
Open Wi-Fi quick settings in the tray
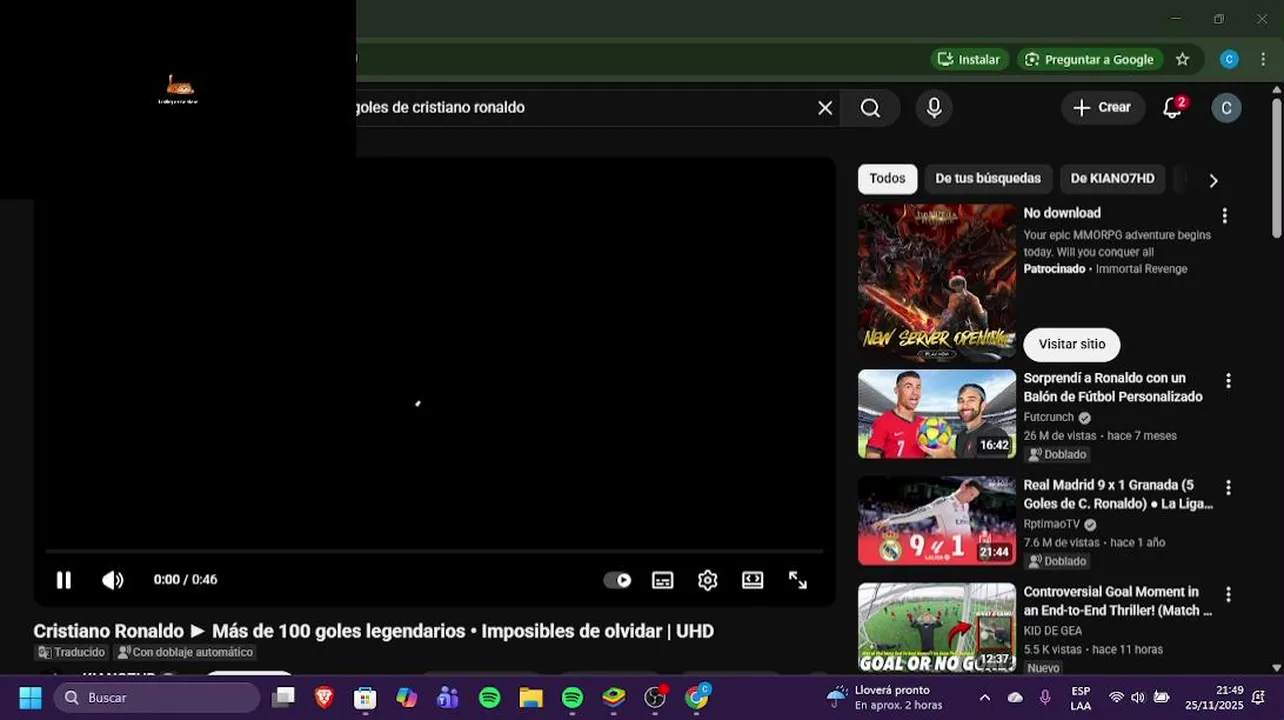(1117, 698)
